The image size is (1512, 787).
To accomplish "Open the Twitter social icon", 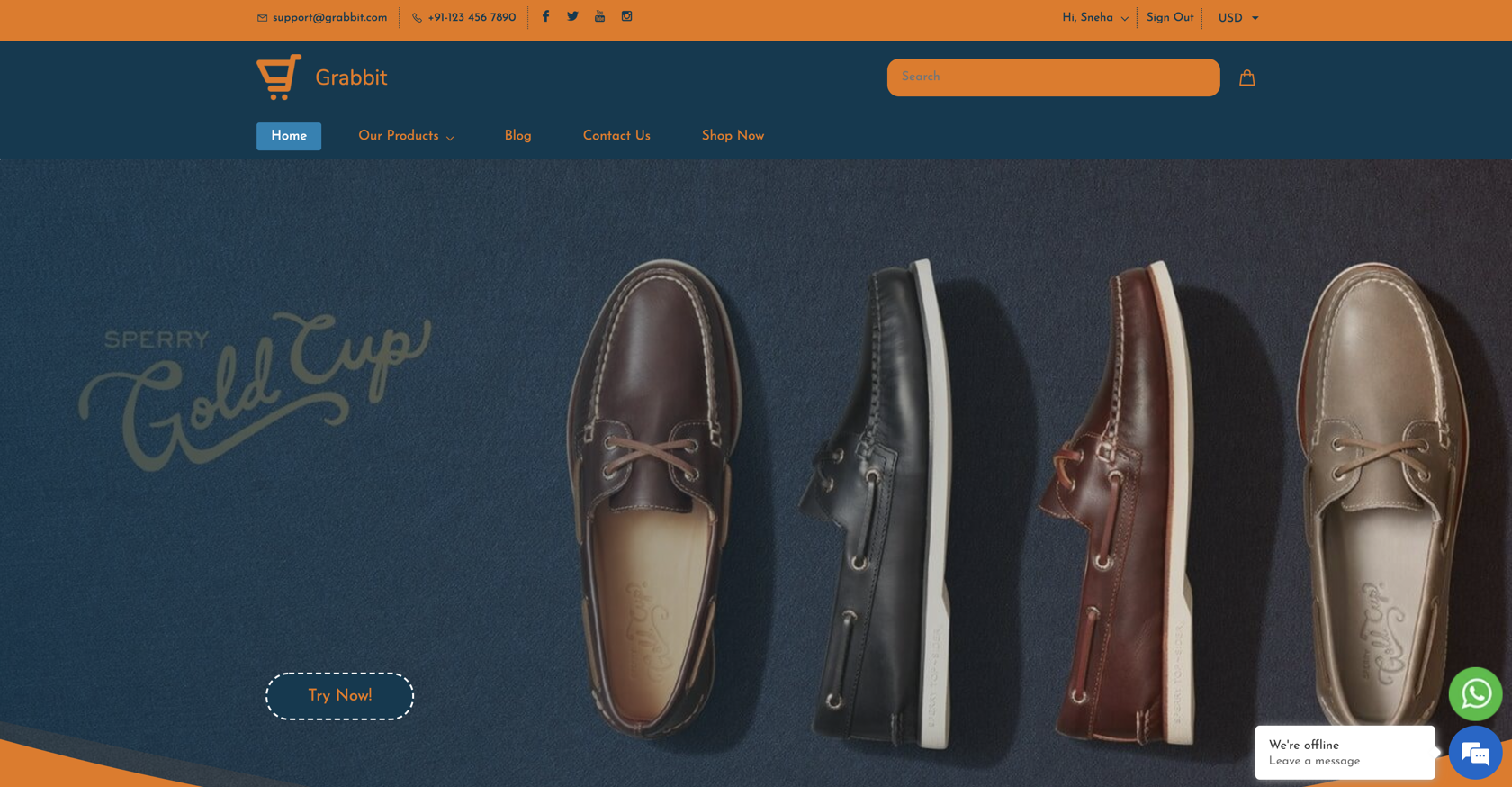I will click(572, 16).
